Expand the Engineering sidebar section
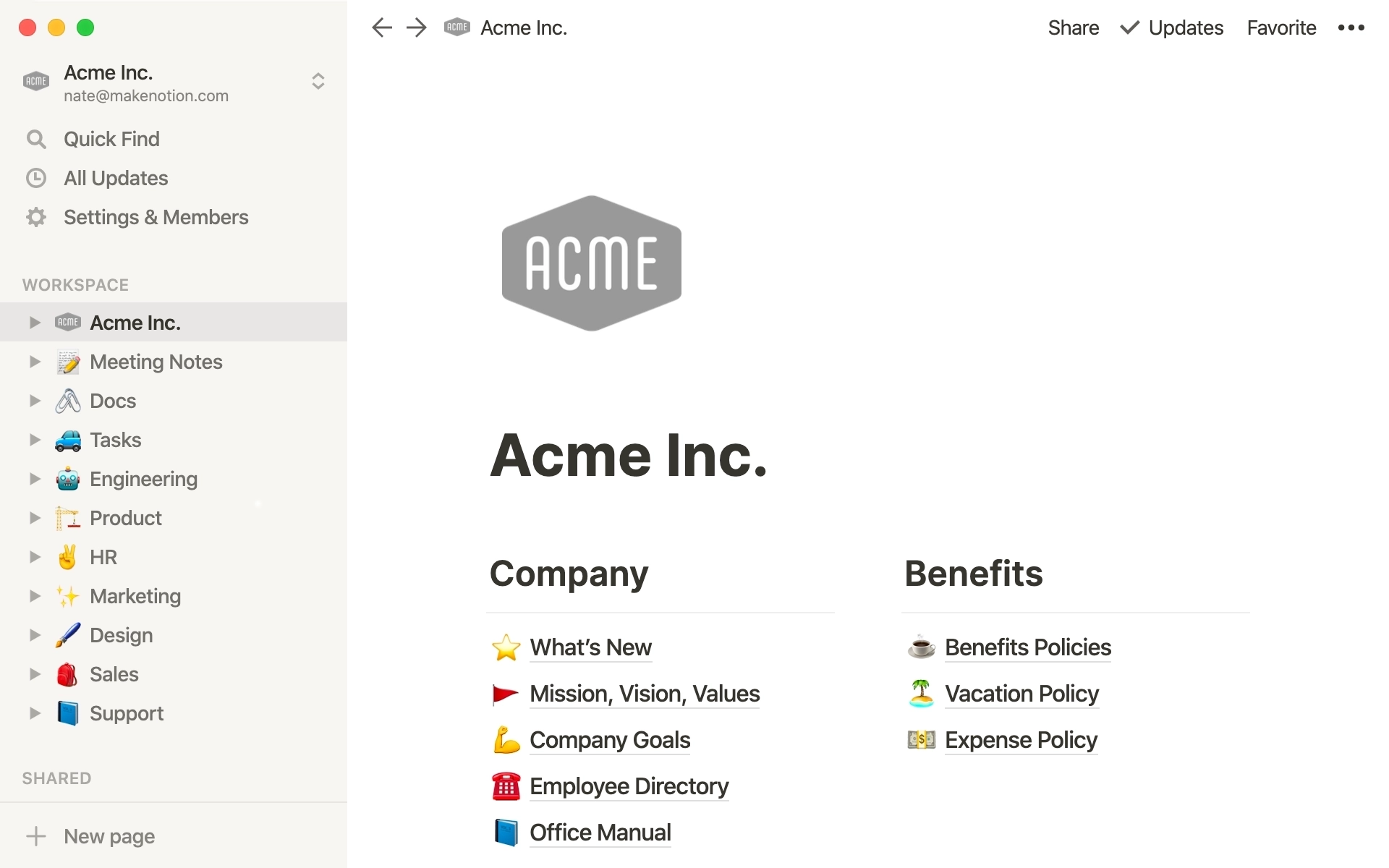Screen dimensions: 1389x868 pos(33,478)
